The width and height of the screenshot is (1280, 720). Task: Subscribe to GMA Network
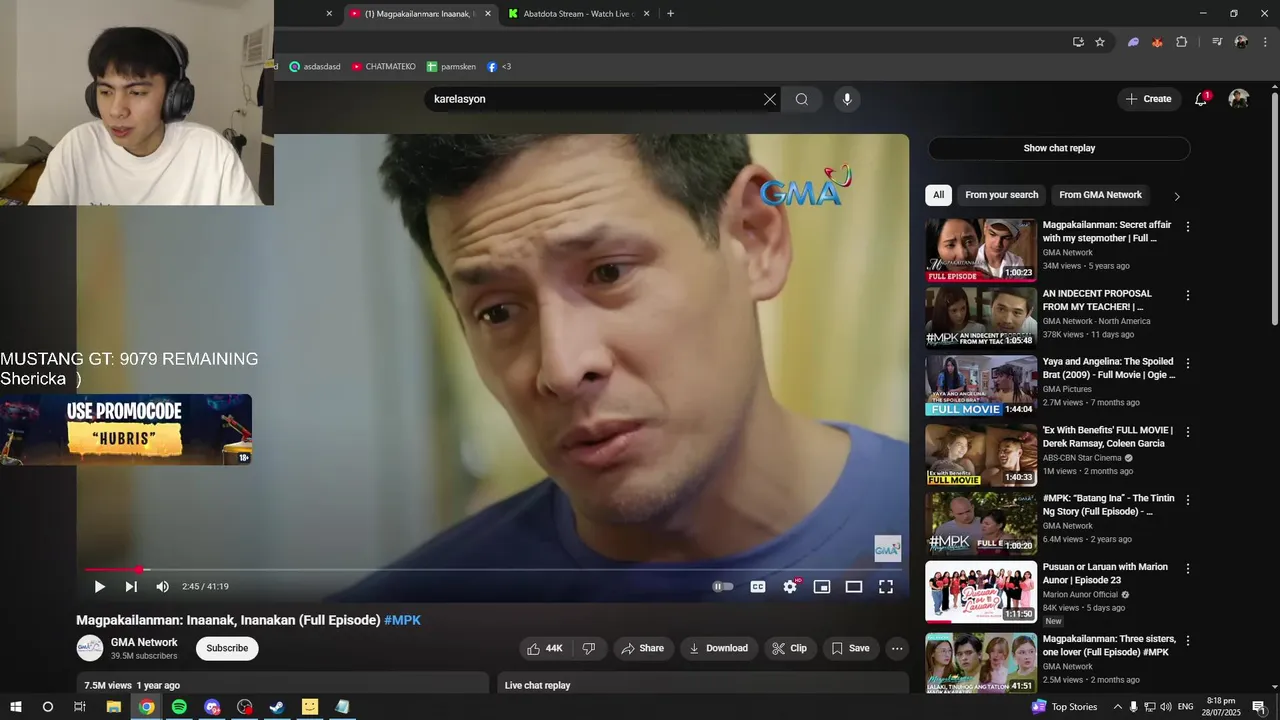(227, 648)
